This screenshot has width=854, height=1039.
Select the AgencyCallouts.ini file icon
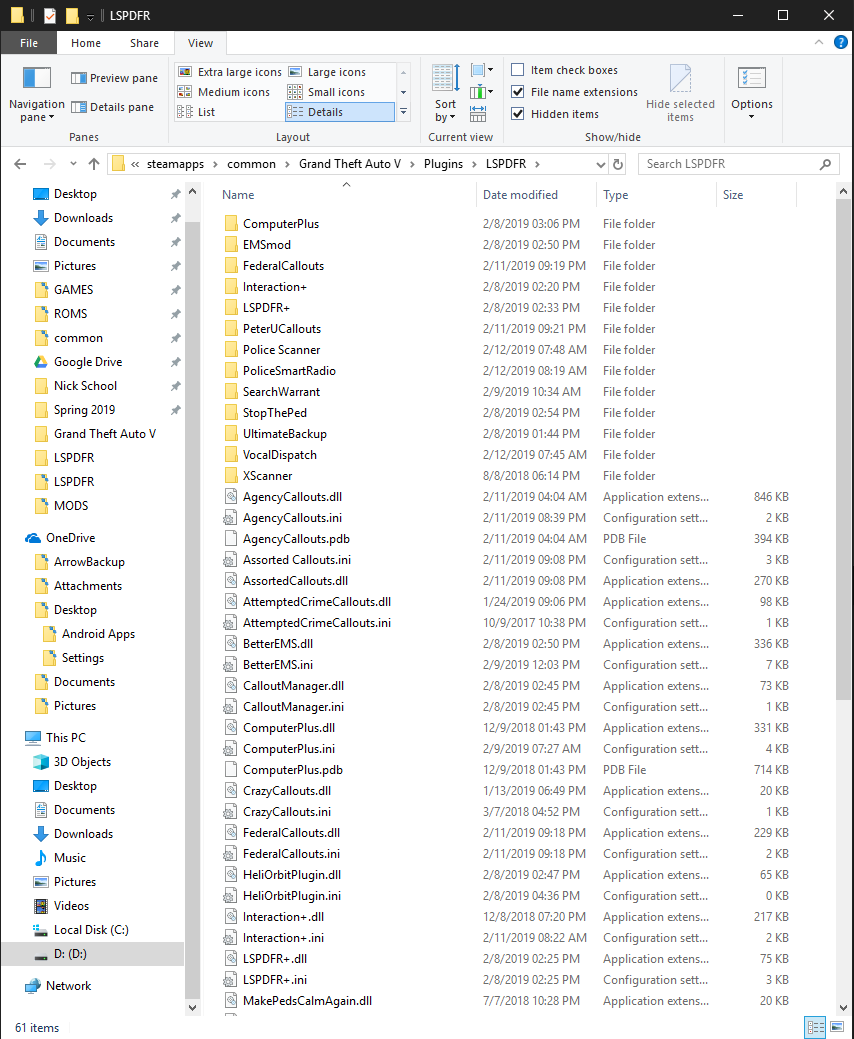pyautogui.click(x=231, y=518)
